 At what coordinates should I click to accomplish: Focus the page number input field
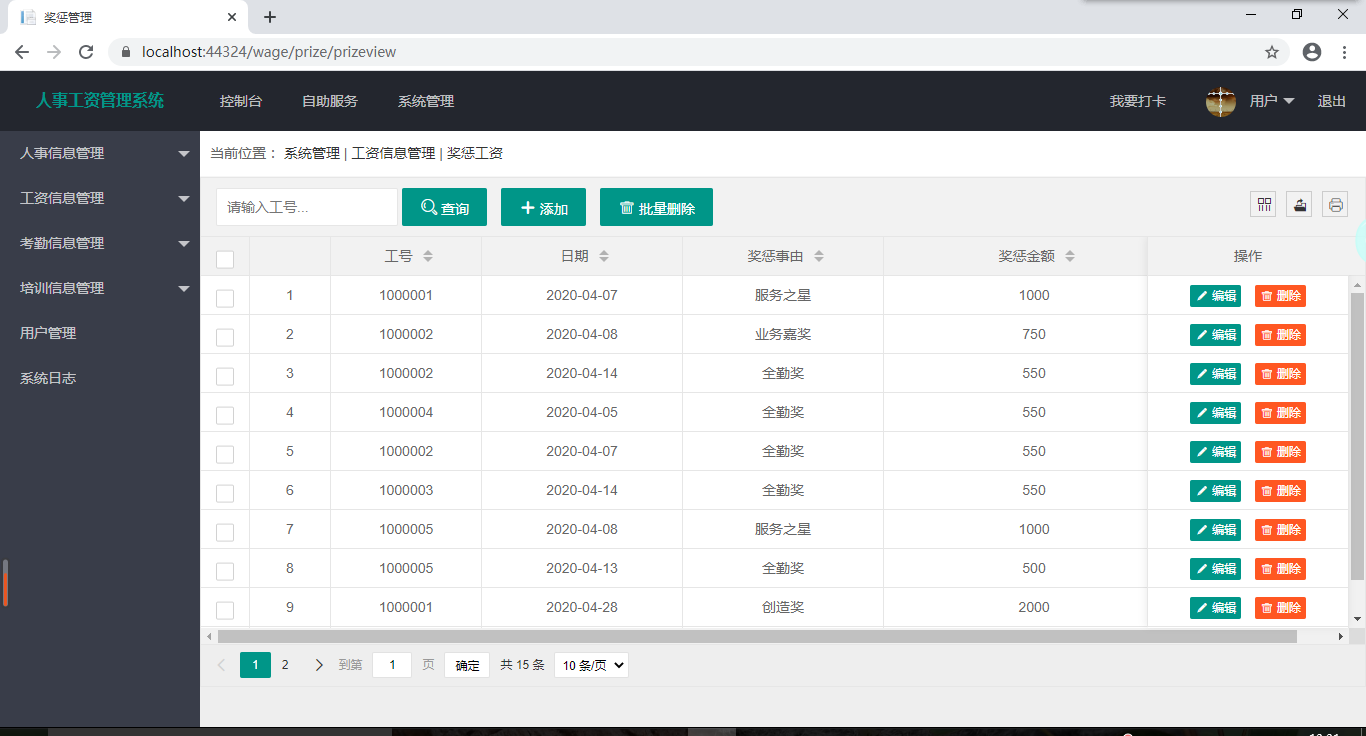click(x=392, y=665)
